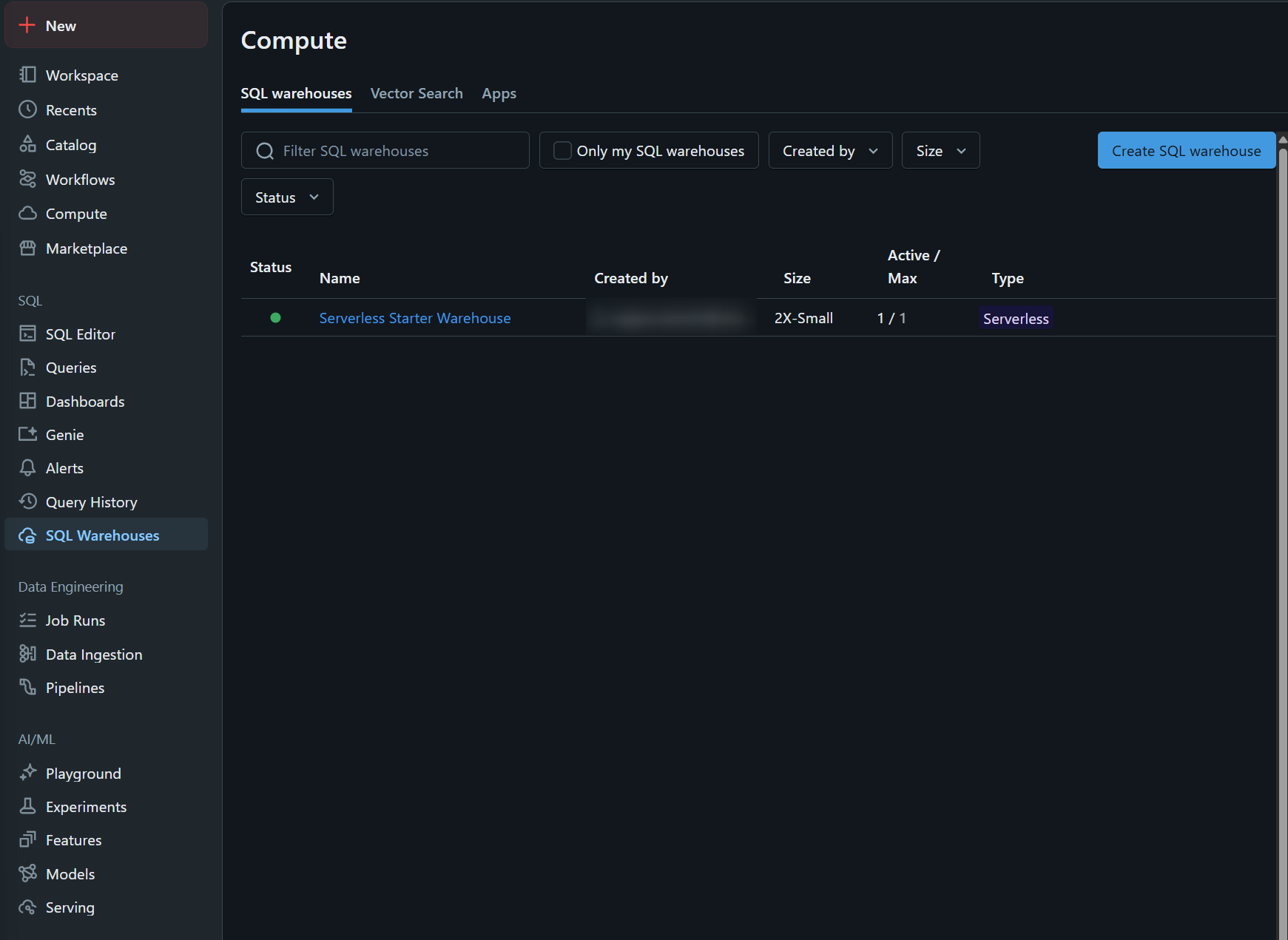Click the Workflows icon
Screen dimensions: 1288x940
point(27,179)
